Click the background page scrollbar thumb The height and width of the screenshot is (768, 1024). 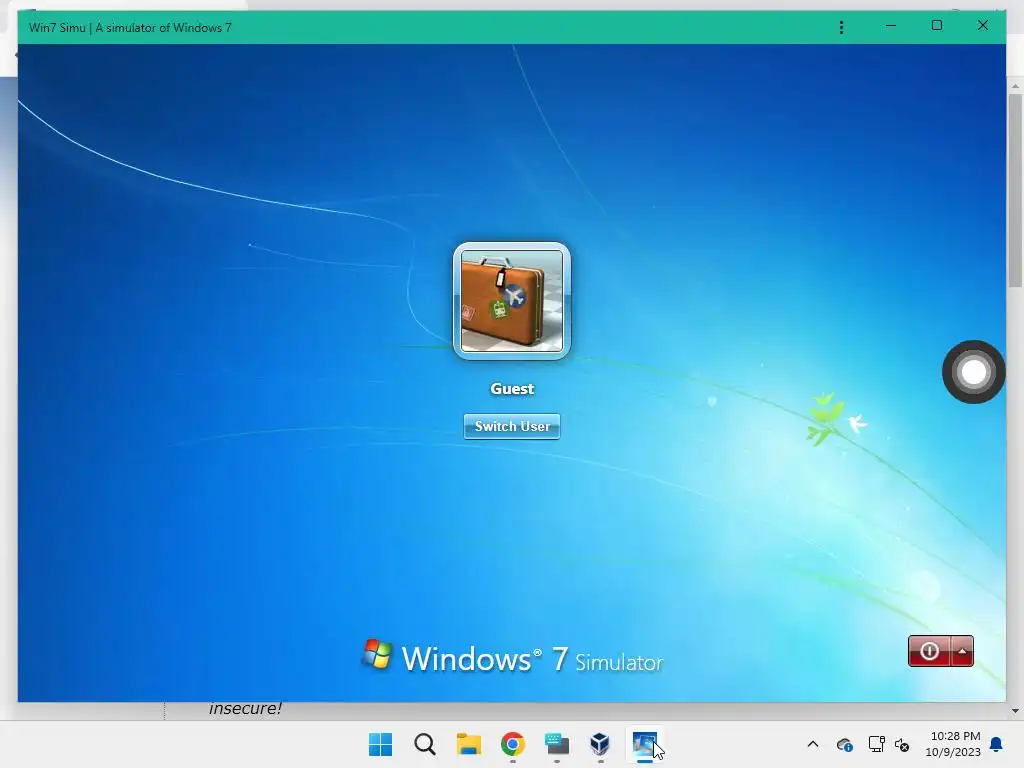[1015, 190]
